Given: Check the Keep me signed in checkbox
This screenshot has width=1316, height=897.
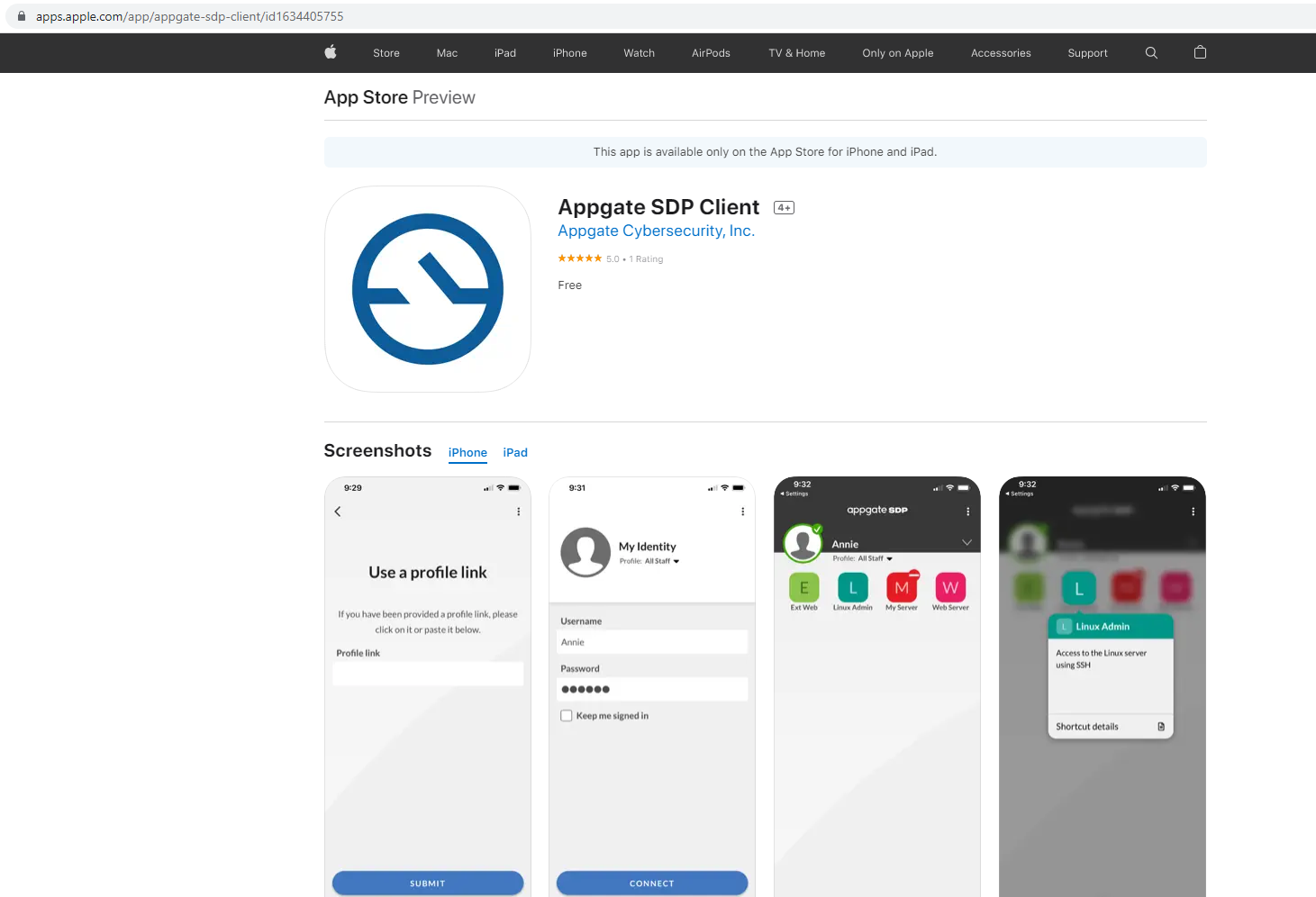Looking at the screenshot, I should pyautogui.click(x=566, y=715).
